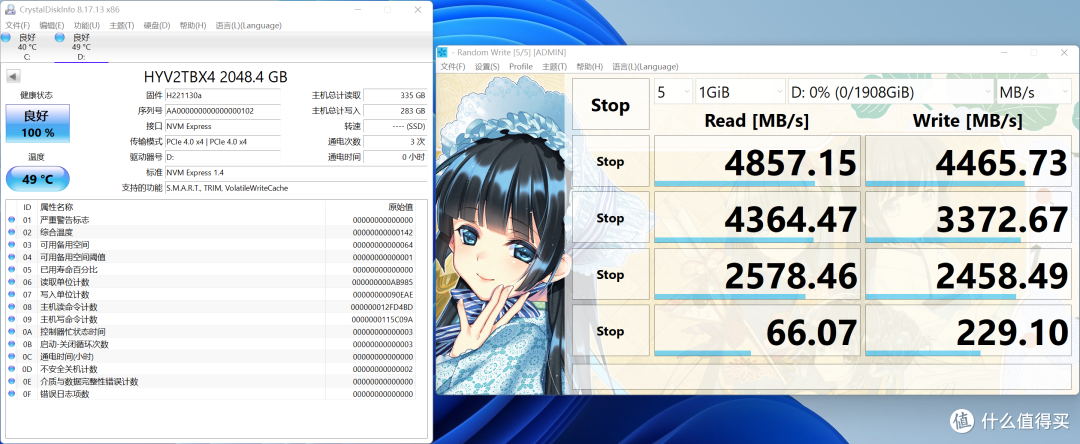Viewport: 1080px width, 444px height.
Task: Open 主题(T) menu in CrystalDiskInfo
Action: coord(122,25)
